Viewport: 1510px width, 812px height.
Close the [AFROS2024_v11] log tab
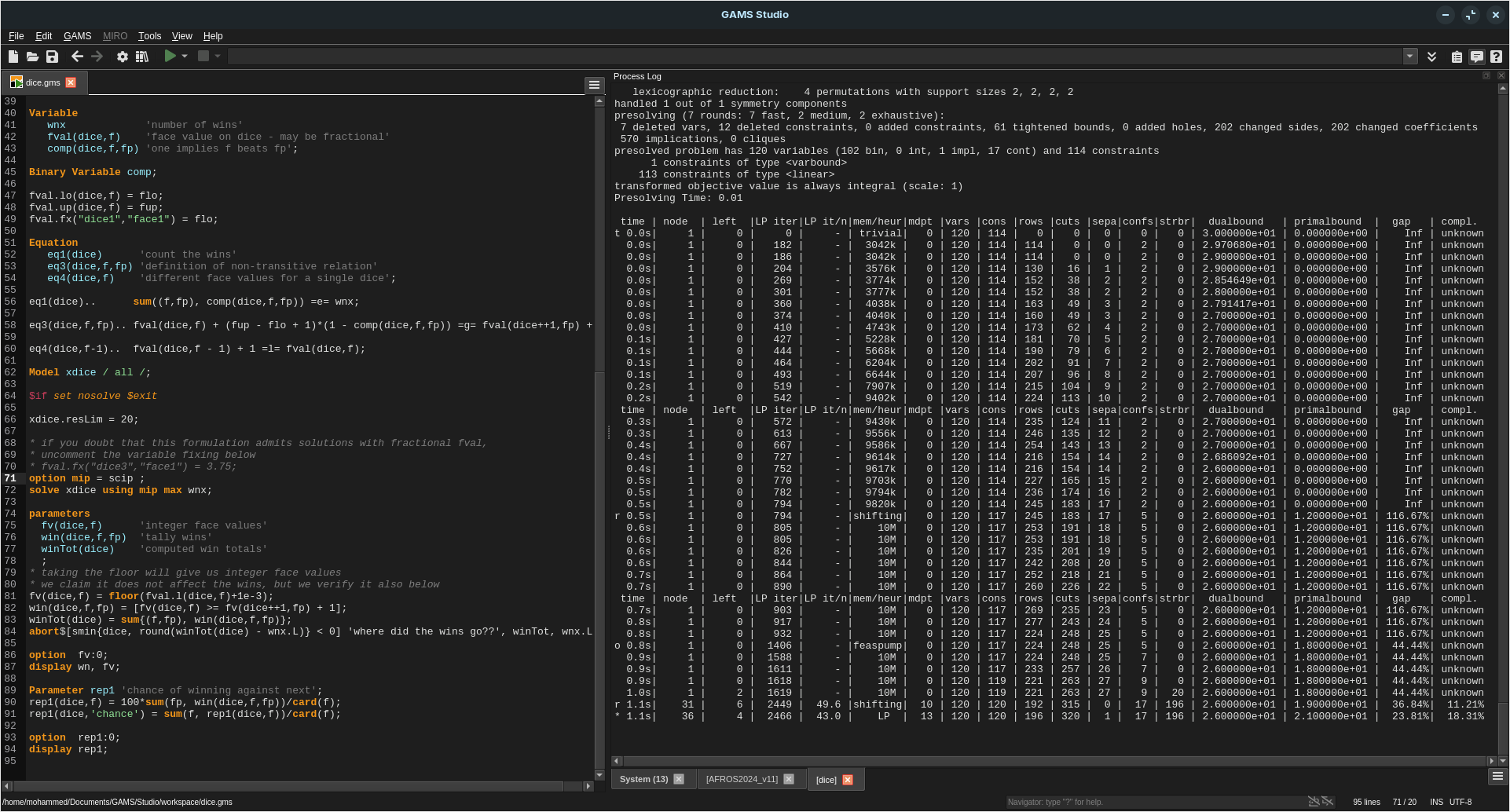[x=789, y=779]
